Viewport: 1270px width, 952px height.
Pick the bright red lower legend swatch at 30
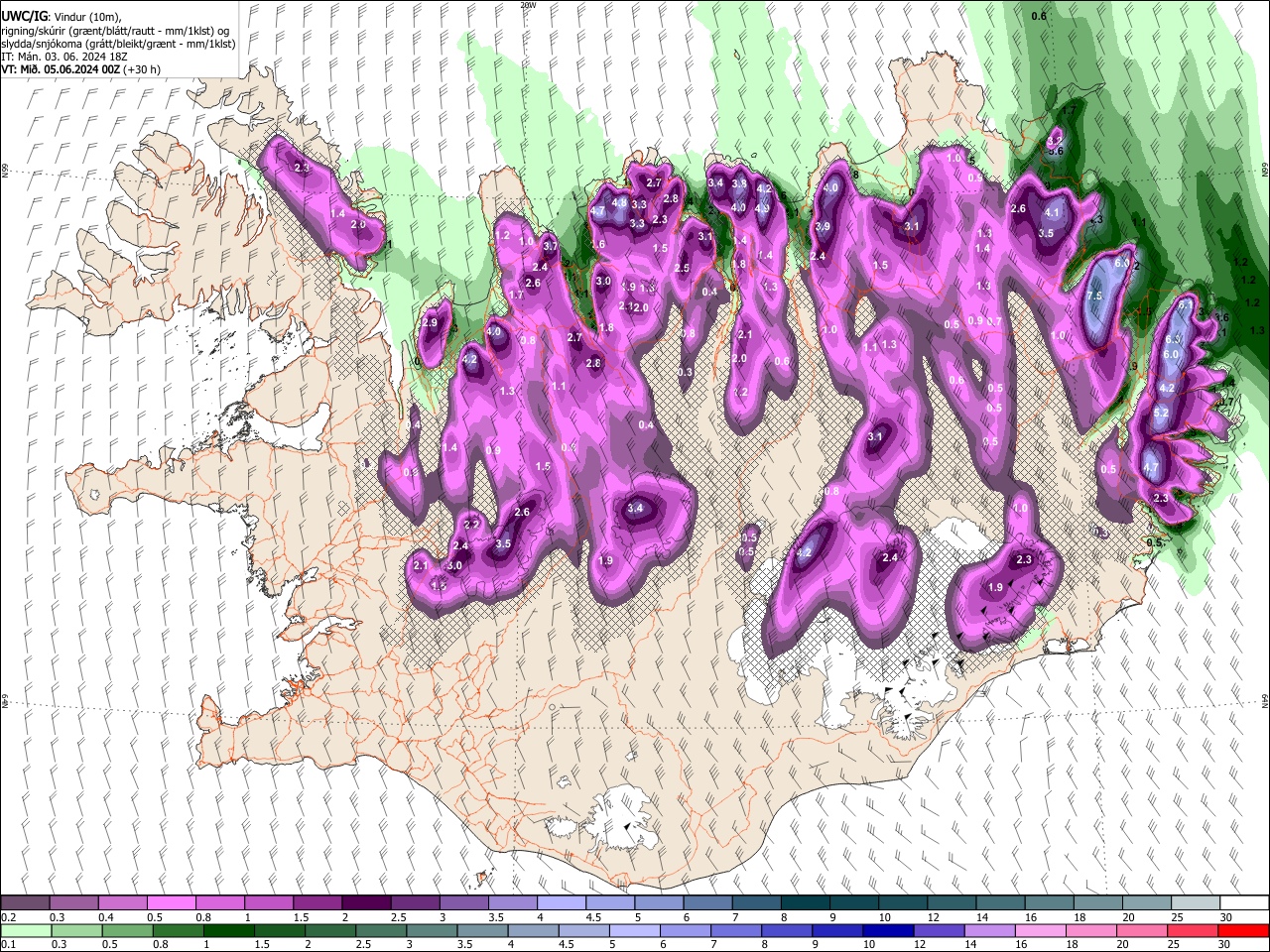[1243, 930]
